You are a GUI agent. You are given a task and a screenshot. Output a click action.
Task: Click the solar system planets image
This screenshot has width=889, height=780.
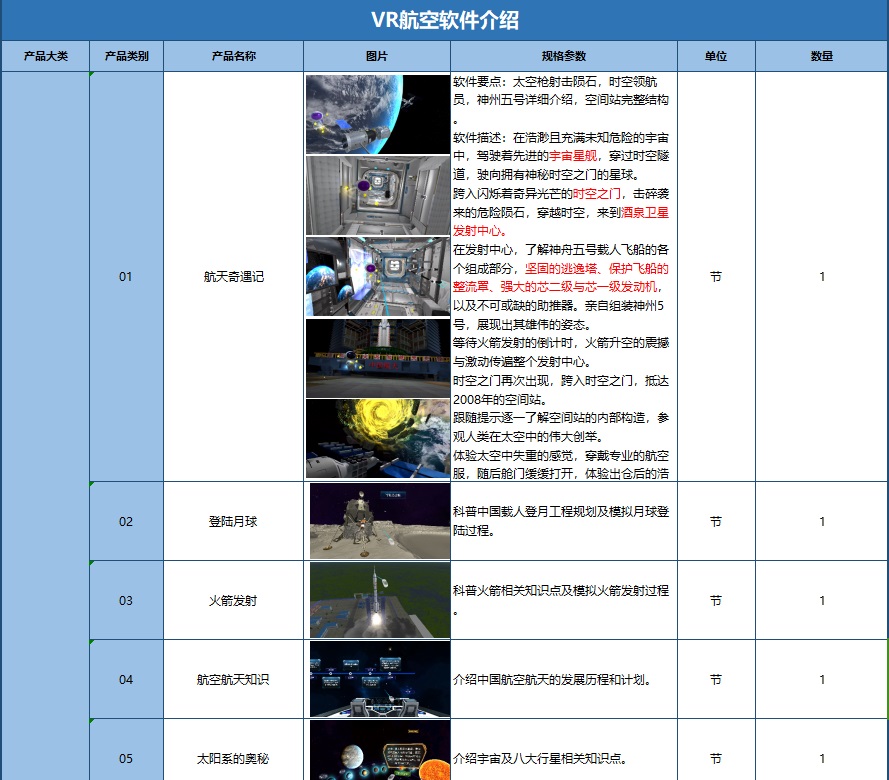380,750
